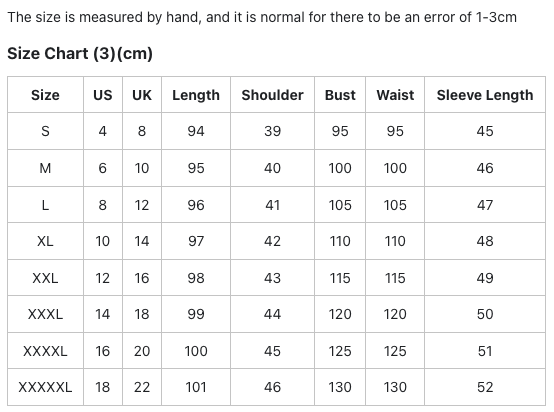This screenshot has height=412, width=554.
Task: Select the Bust column header
Action: [x=340, y=95]
